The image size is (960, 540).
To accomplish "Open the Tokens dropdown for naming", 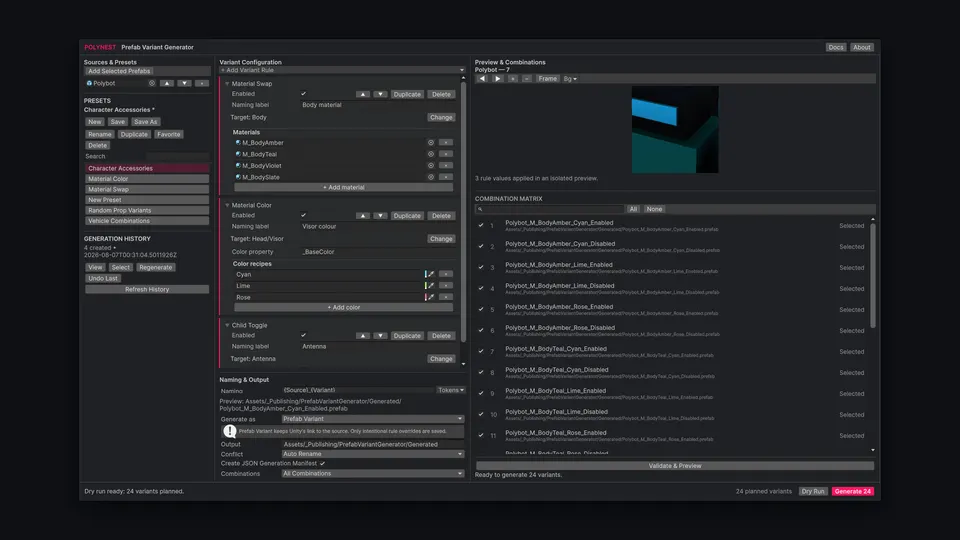I will [x=451, y=390].
